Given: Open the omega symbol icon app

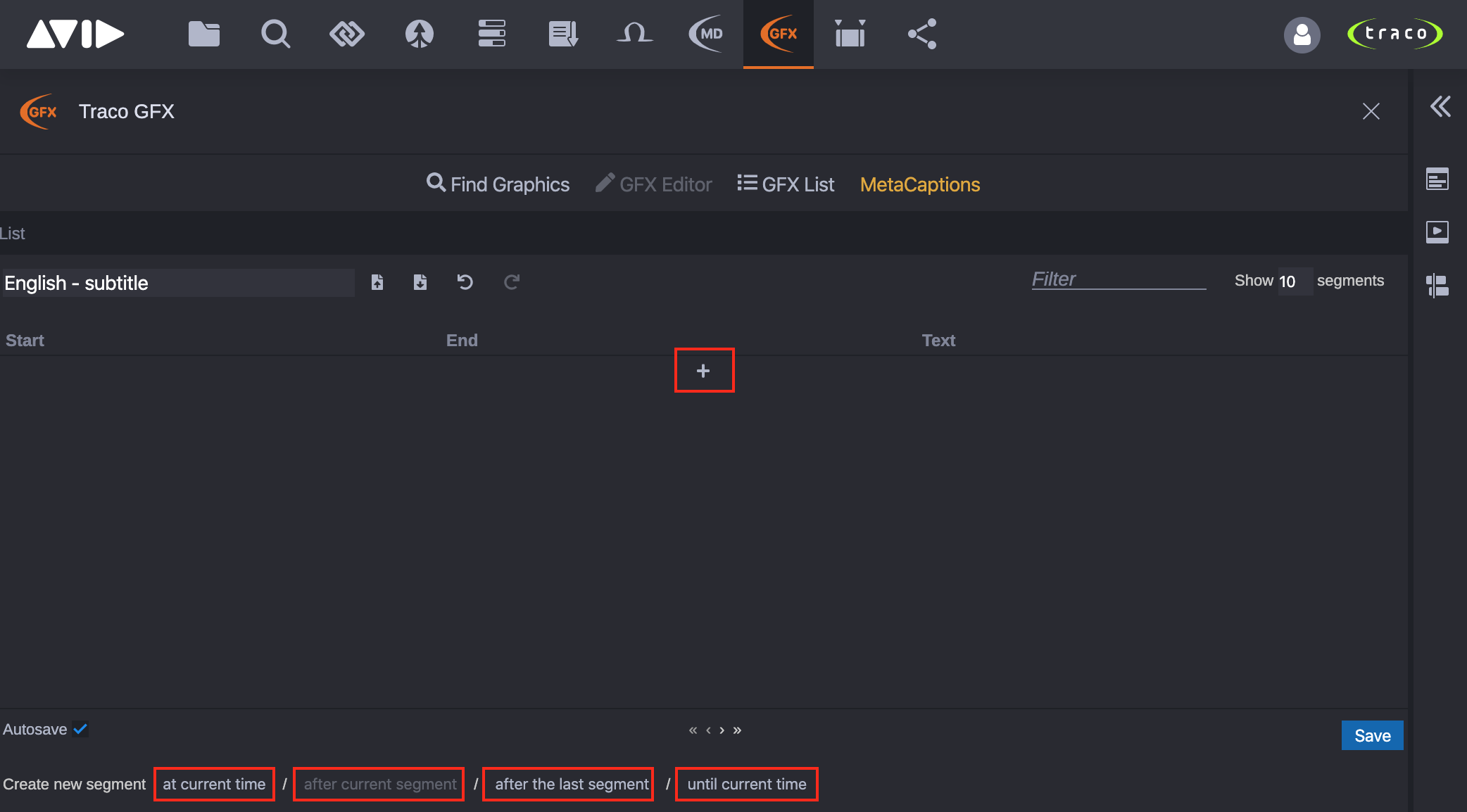Looking at the screenshot, I should (x=635, y=33).
